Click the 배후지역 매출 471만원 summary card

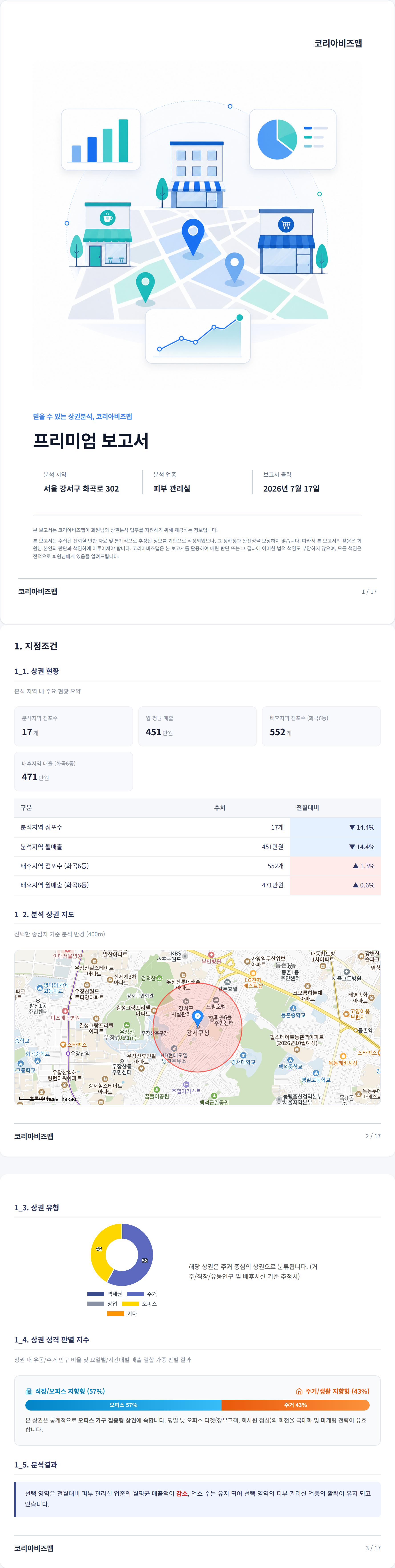point(74,771)
